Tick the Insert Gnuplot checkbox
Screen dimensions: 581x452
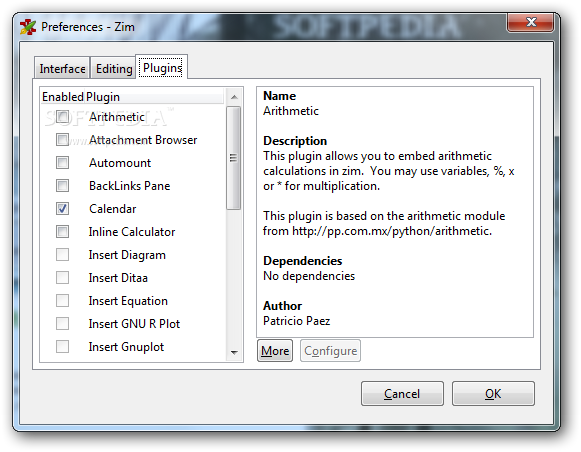click(x=62, y=346)
